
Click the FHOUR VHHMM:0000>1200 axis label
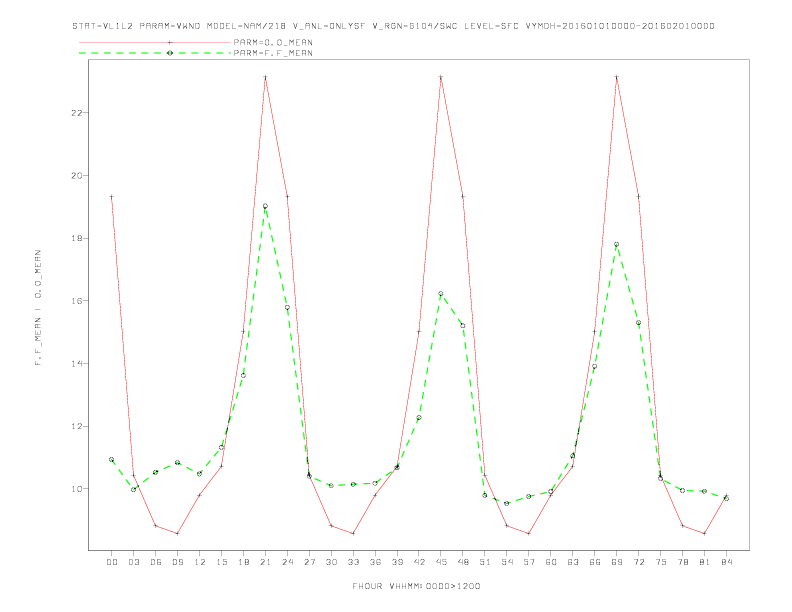click(416, 586)
